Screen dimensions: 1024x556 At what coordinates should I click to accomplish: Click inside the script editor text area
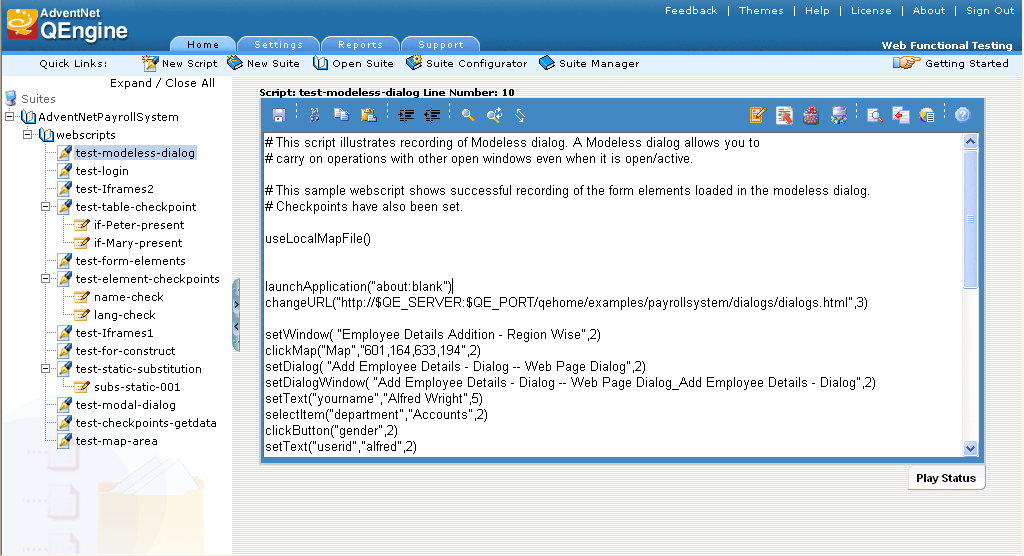click(x=613, y=295)
